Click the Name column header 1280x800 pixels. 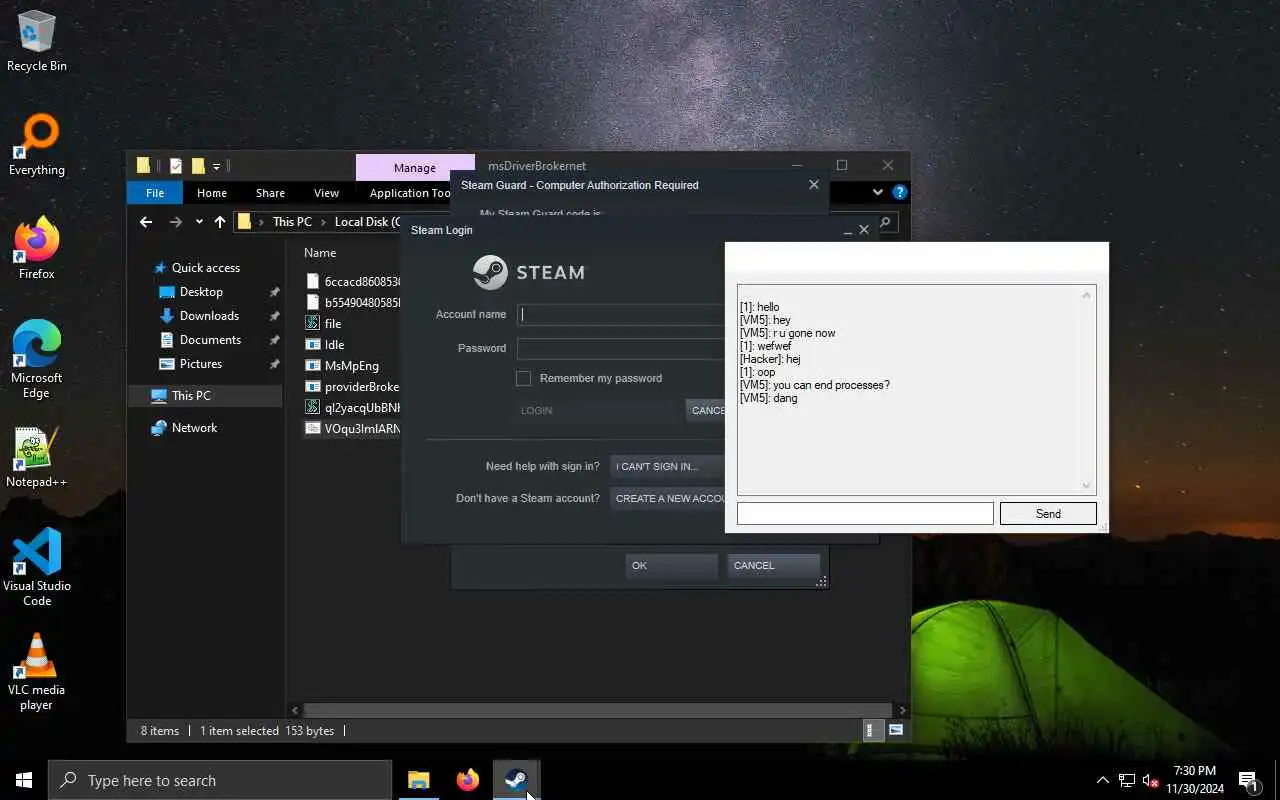click(320, 253)
